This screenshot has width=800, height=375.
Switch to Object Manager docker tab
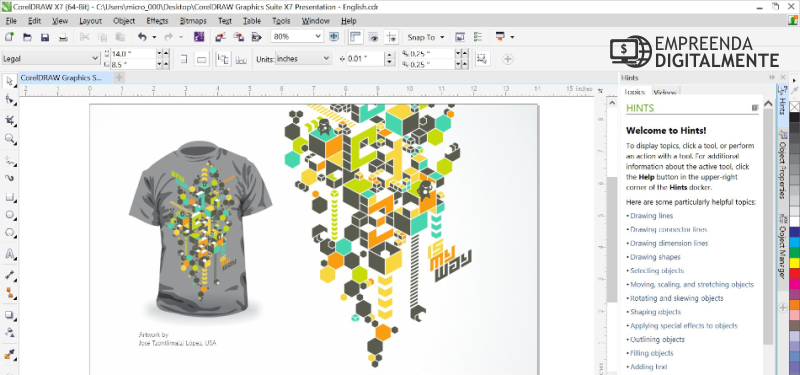[x=782, y=246]
